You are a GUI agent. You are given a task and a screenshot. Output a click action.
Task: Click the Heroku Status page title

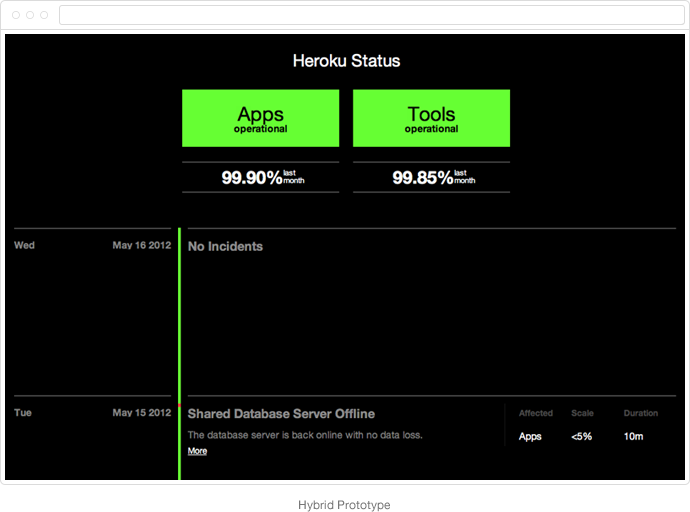(x=346, y=61)
